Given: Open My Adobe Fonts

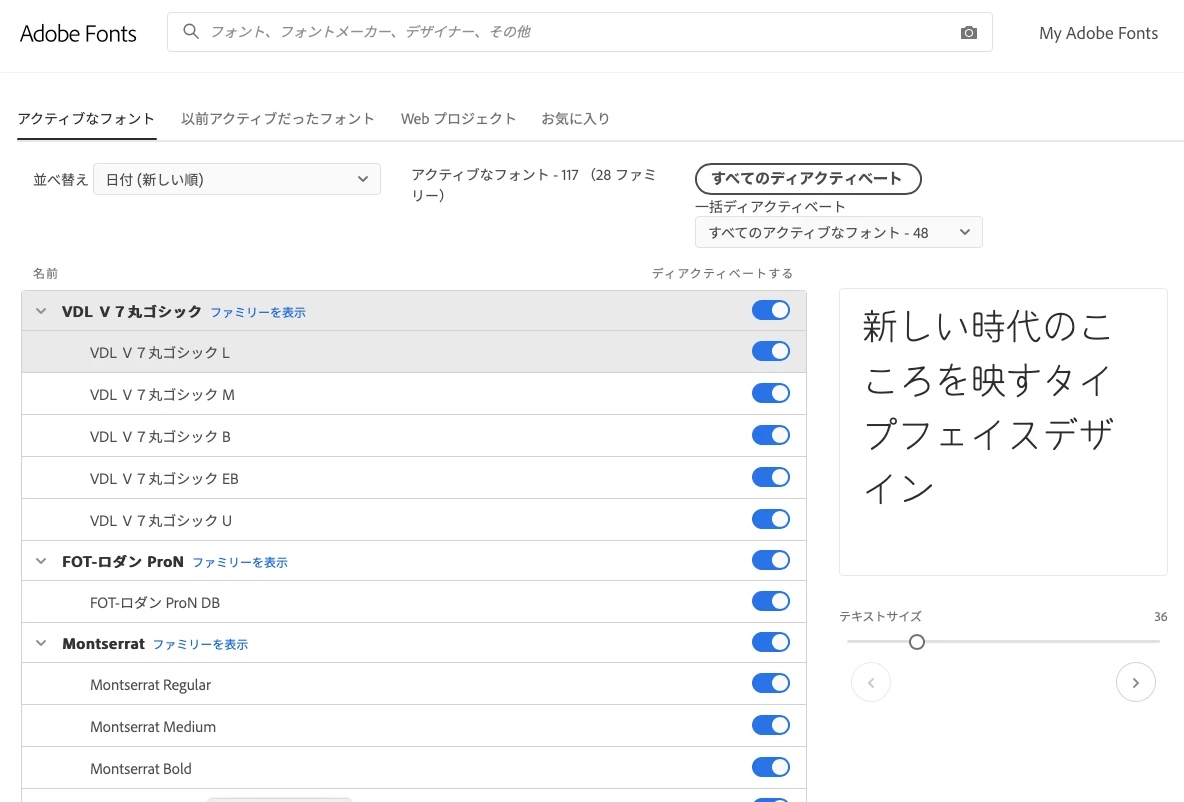Looking at the screenshot, I should coord(1098,33).
